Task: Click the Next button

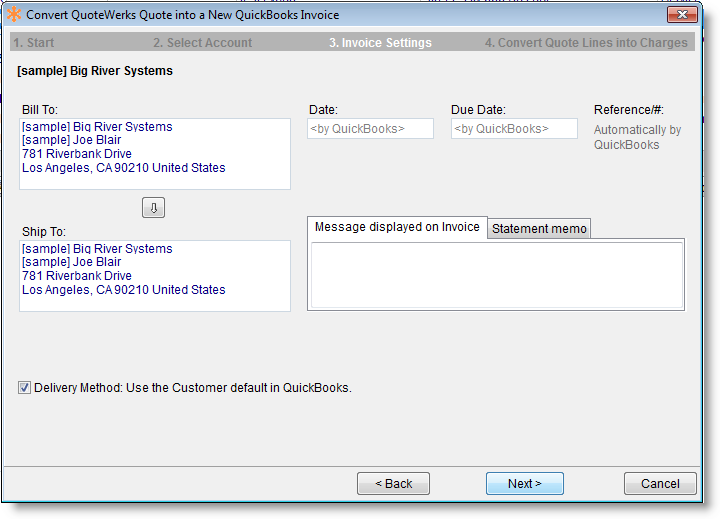Action: point(524,483)
